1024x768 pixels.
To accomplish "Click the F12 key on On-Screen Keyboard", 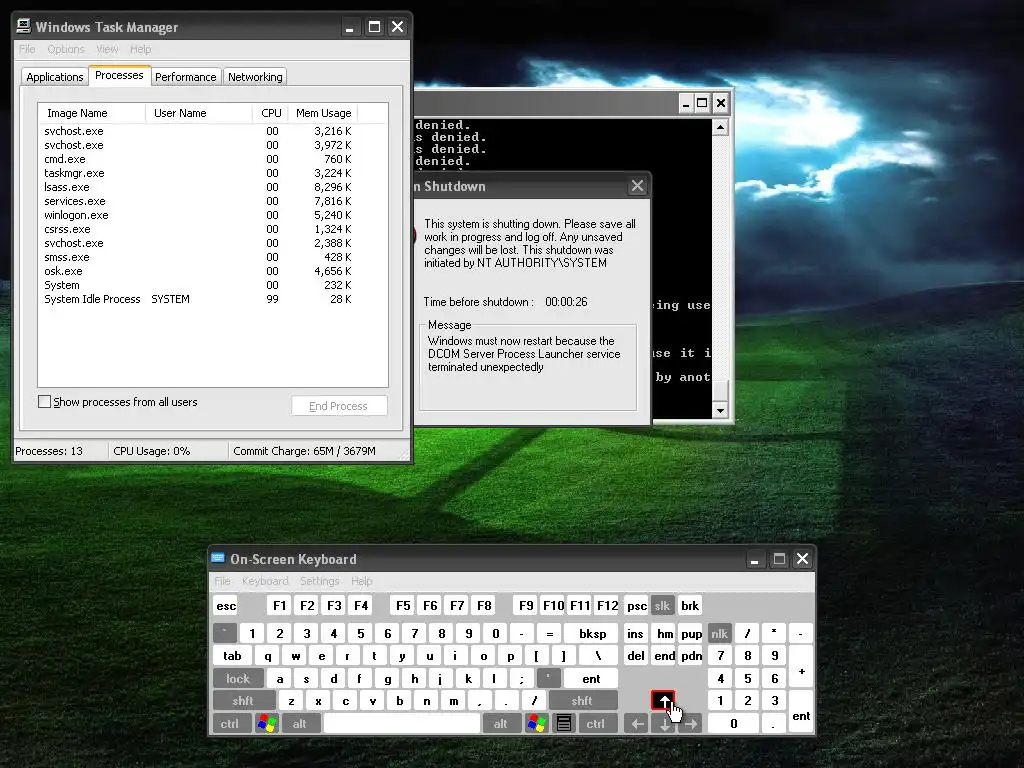I will [607, 605].
